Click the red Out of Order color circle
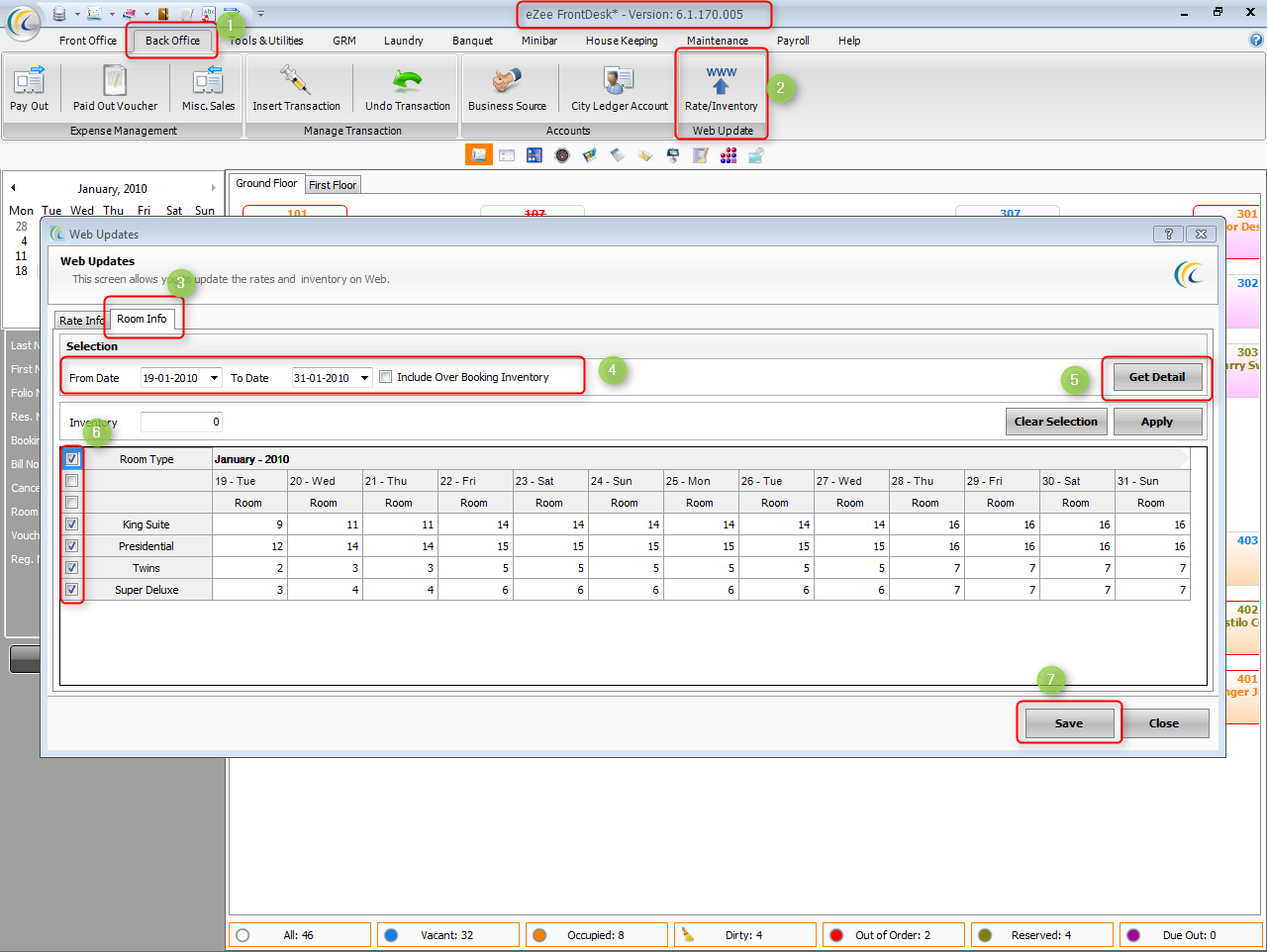The height and width of the screenshot is (952, 1267). [836, 934]
